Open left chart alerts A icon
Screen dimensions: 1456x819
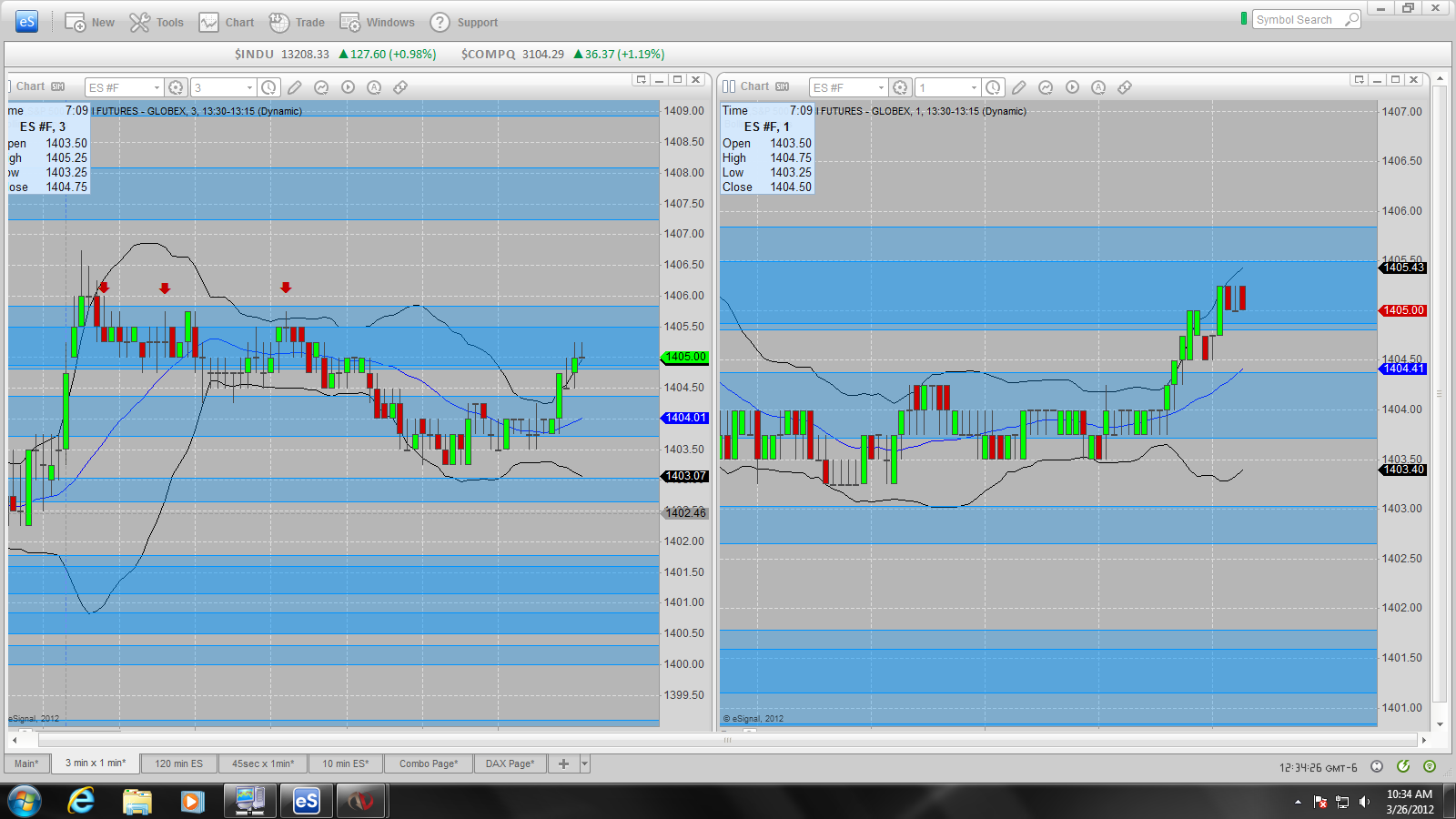374,87
